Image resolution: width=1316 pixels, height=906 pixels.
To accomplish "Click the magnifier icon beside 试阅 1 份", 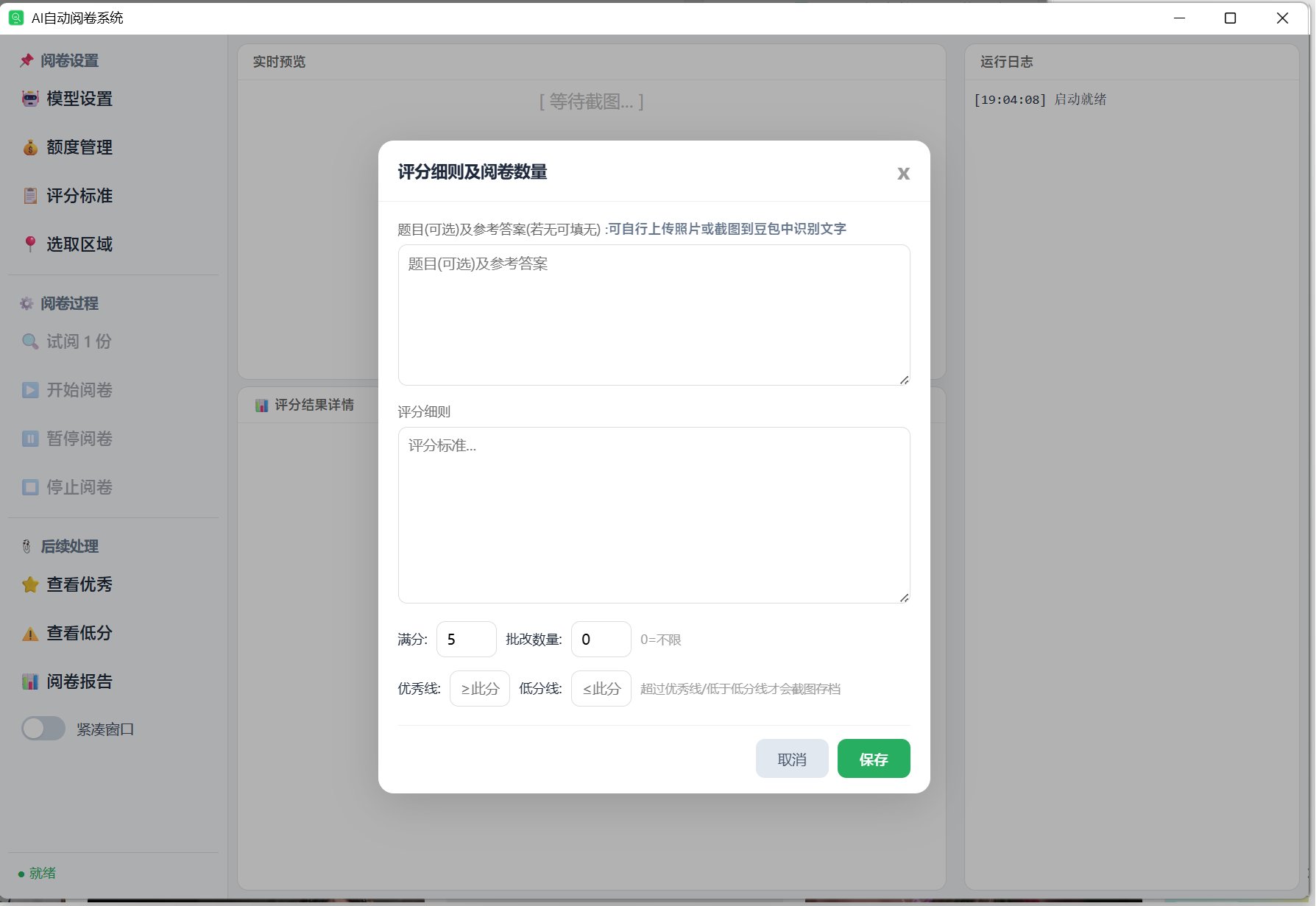I will [30, 341].
